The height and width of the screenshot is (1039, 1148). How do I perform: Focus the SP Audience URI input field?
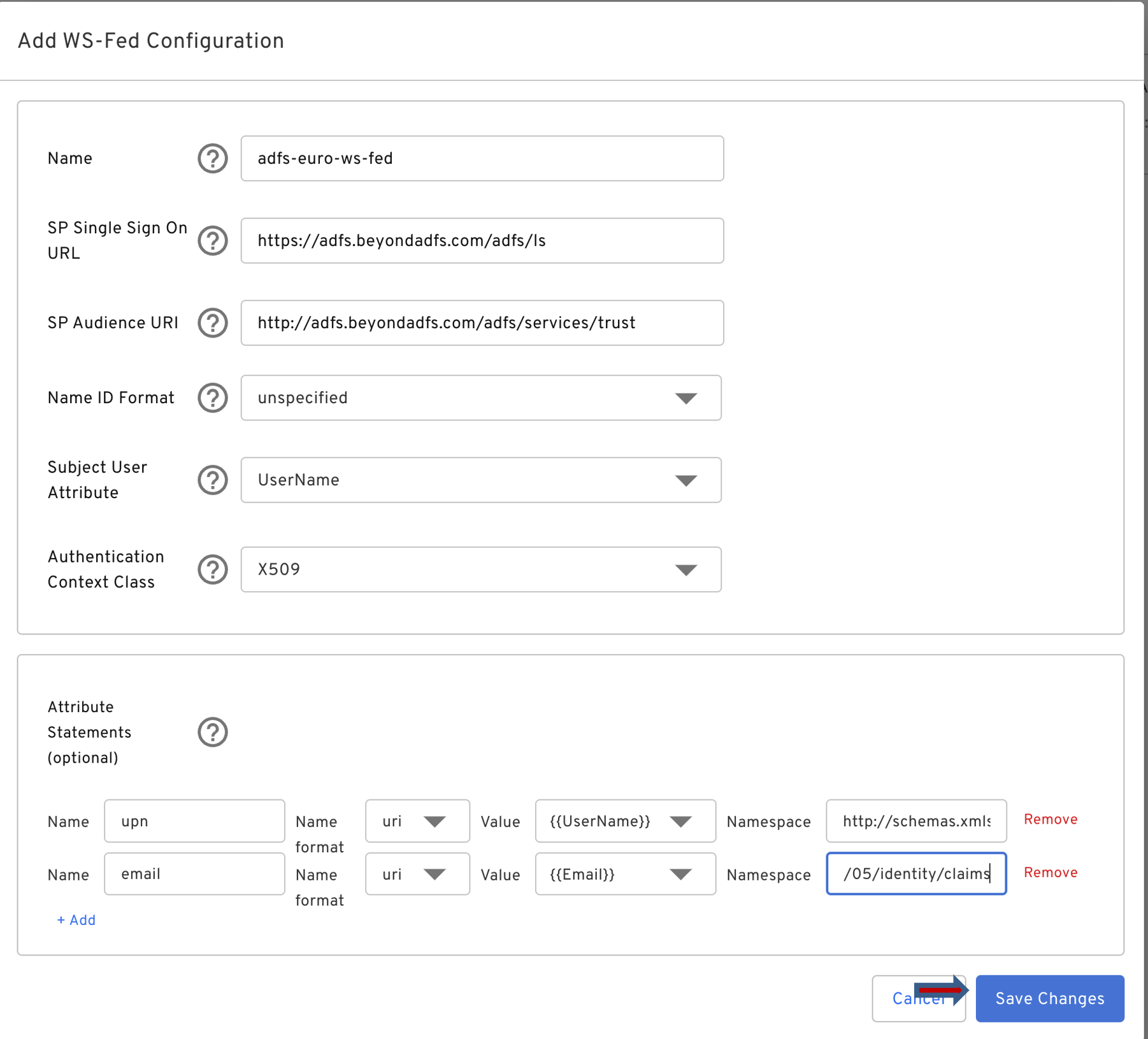point(482,323)
